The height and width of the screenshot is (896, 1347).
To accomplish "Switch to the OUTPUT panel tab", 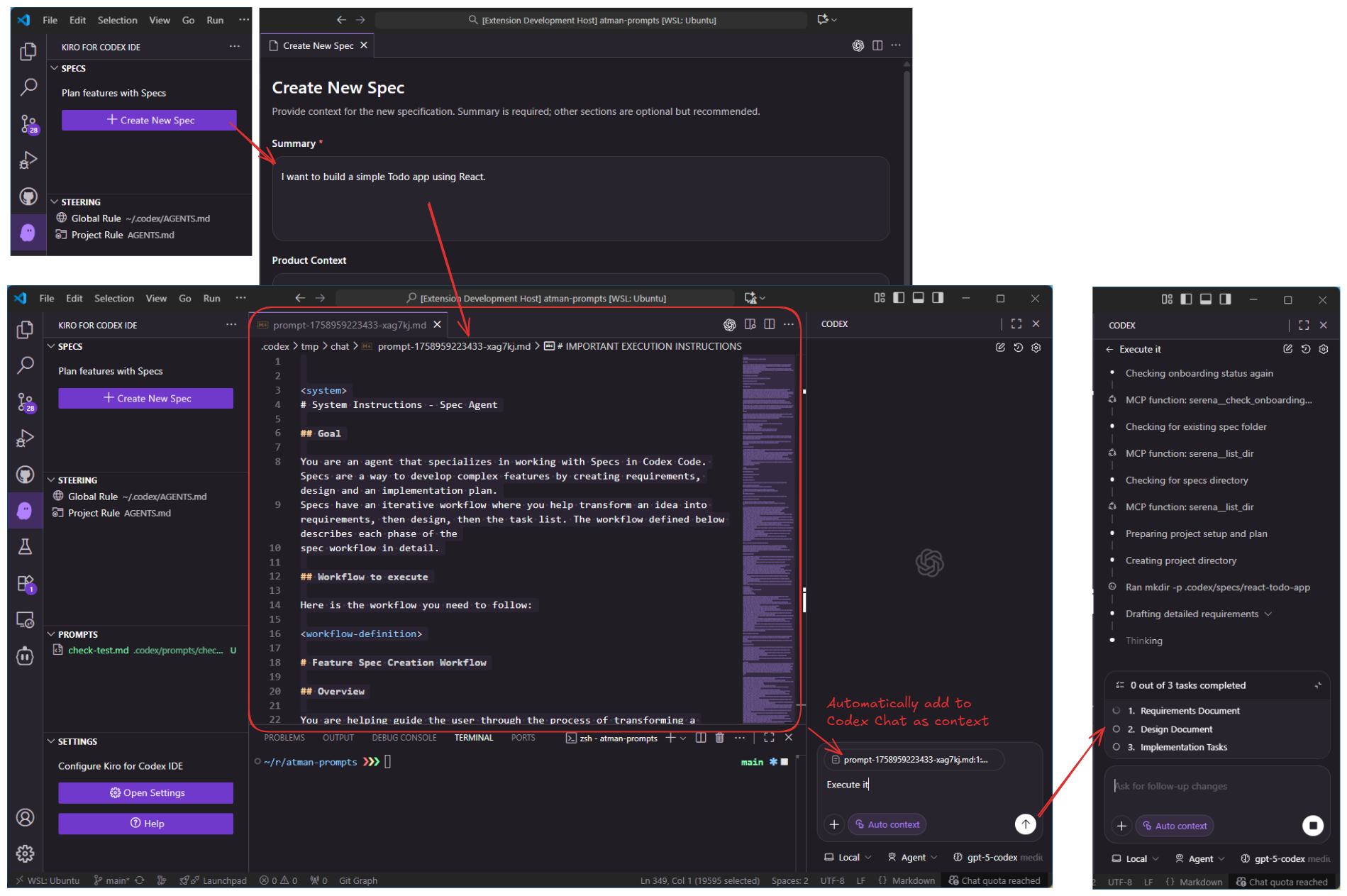I will 338,738.
